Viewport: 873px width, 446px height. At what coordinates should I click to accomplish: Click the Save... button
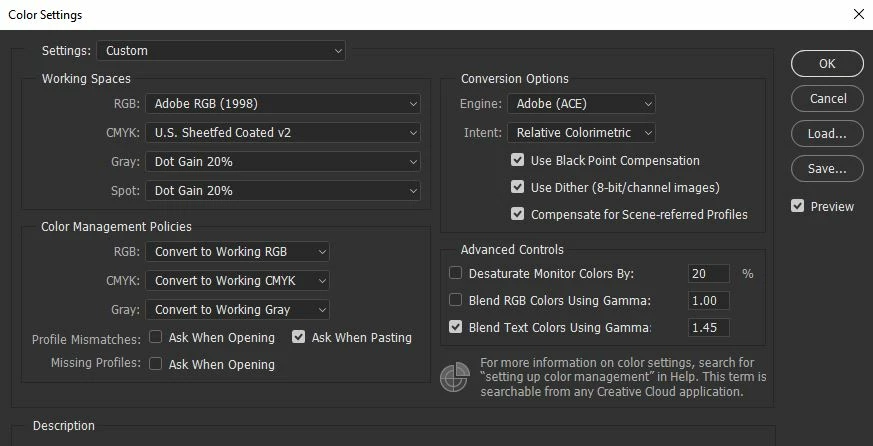tap(826, 168)
